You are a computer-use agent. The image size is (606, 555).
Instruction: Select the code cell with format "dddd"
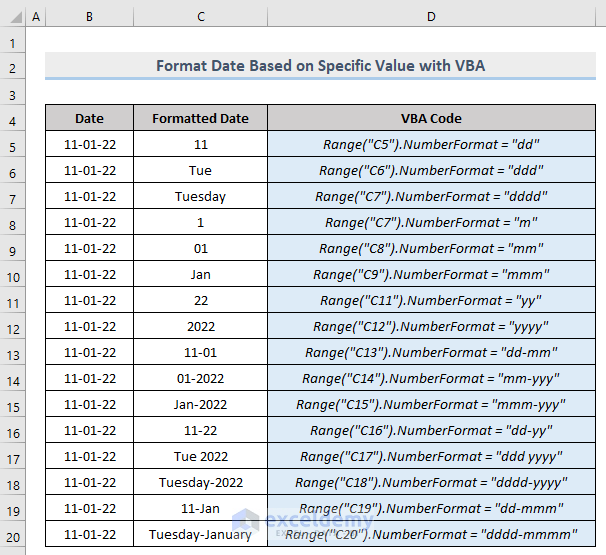[x=431, y=197]
